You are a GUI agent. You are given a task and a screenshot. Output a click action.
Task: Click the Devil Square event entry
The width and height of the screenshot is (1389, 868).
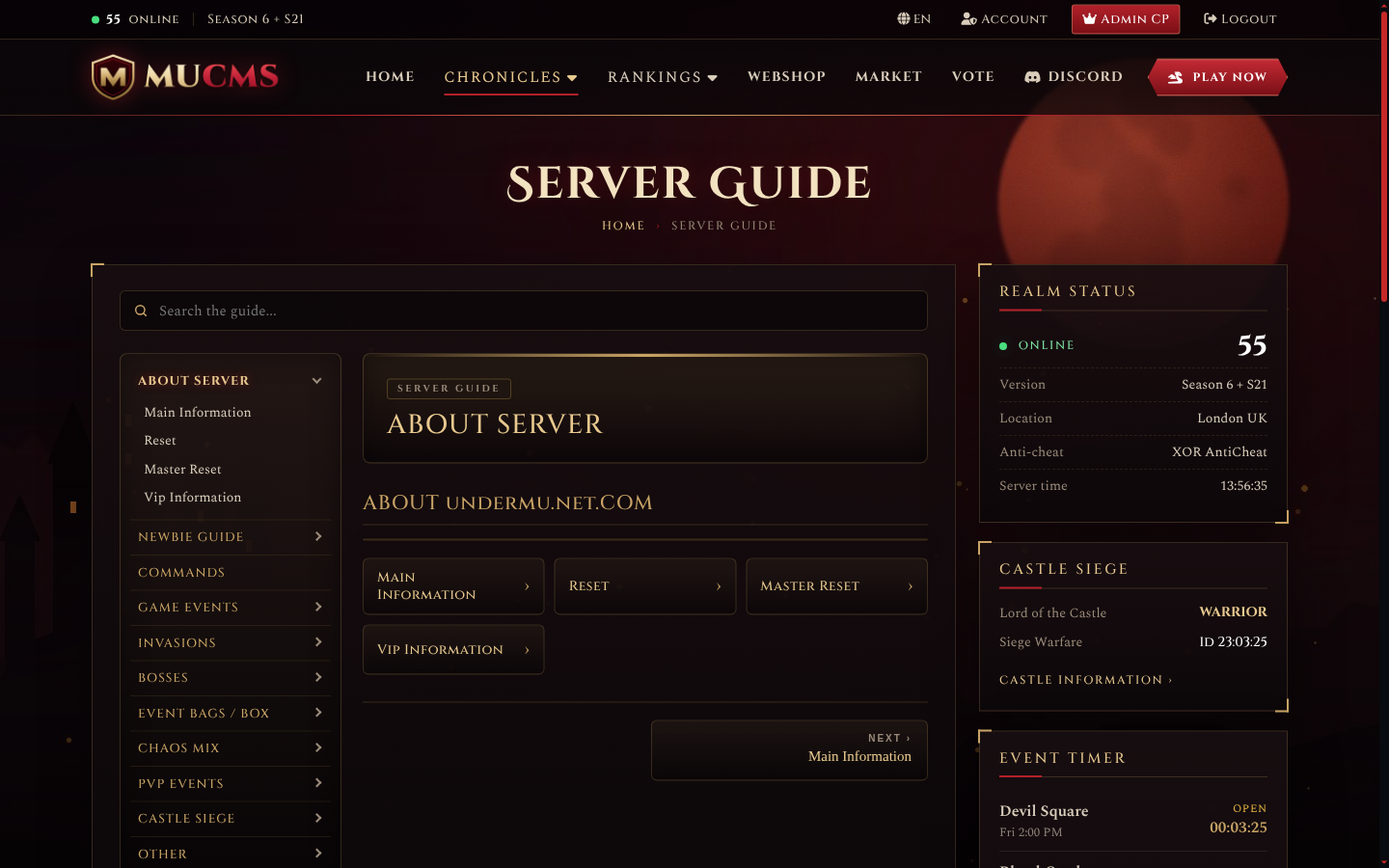(1133, 821)
